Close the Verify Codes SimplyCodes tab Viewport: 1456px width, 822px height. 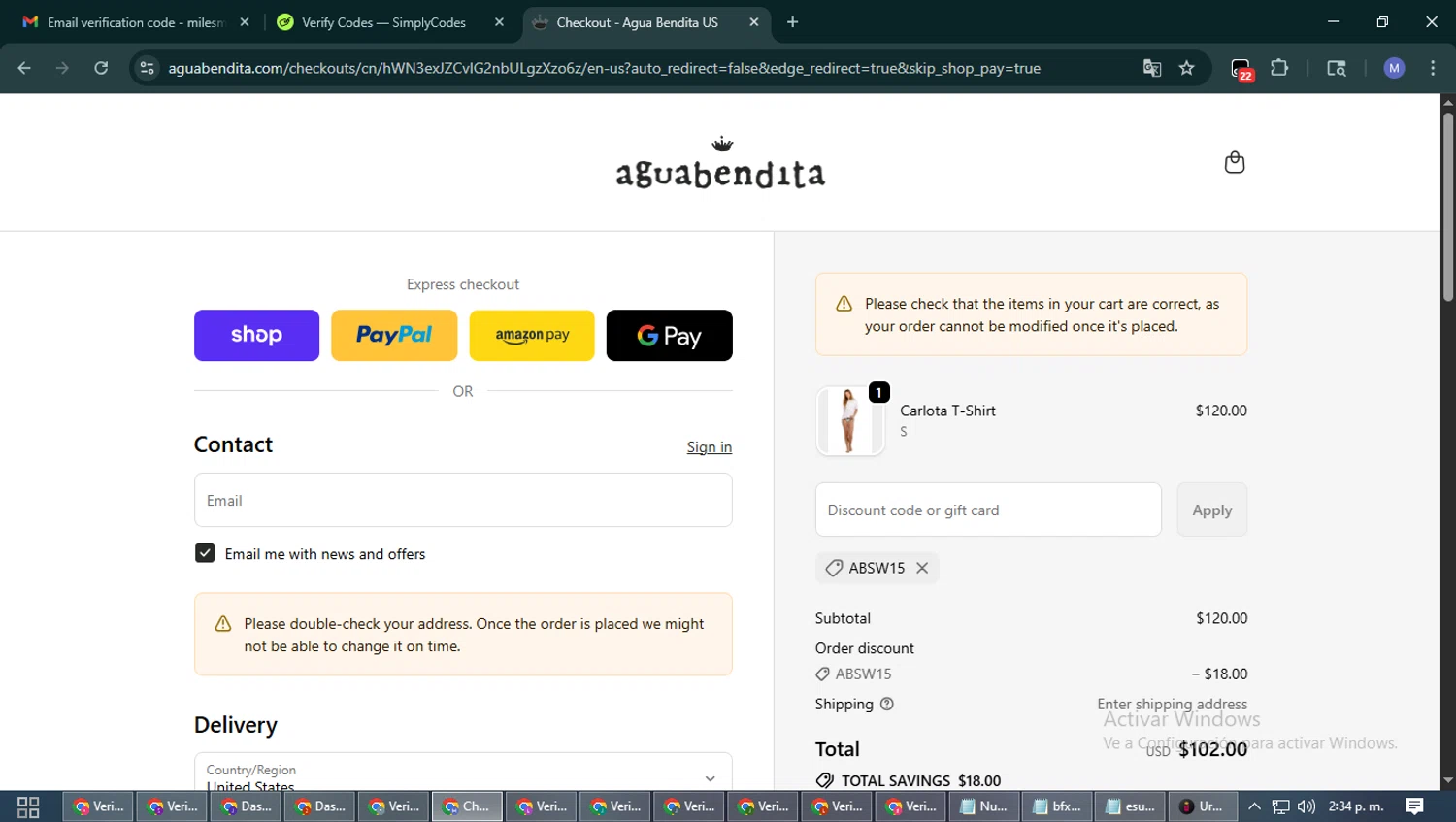tap(499, 22)
